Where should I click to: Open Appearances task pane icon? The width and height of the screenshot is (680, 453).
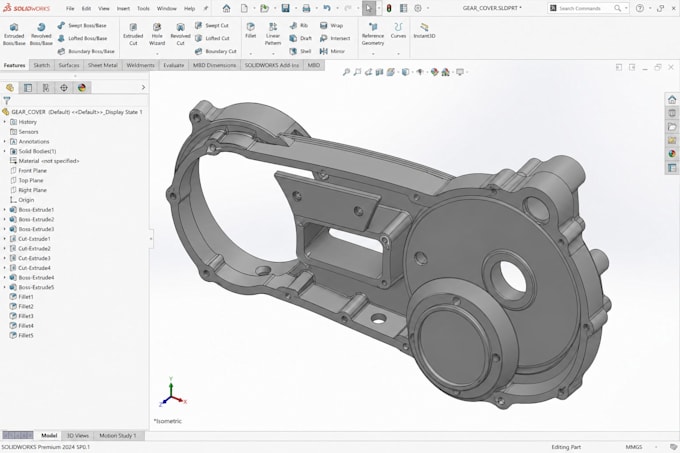coord(672,153)
